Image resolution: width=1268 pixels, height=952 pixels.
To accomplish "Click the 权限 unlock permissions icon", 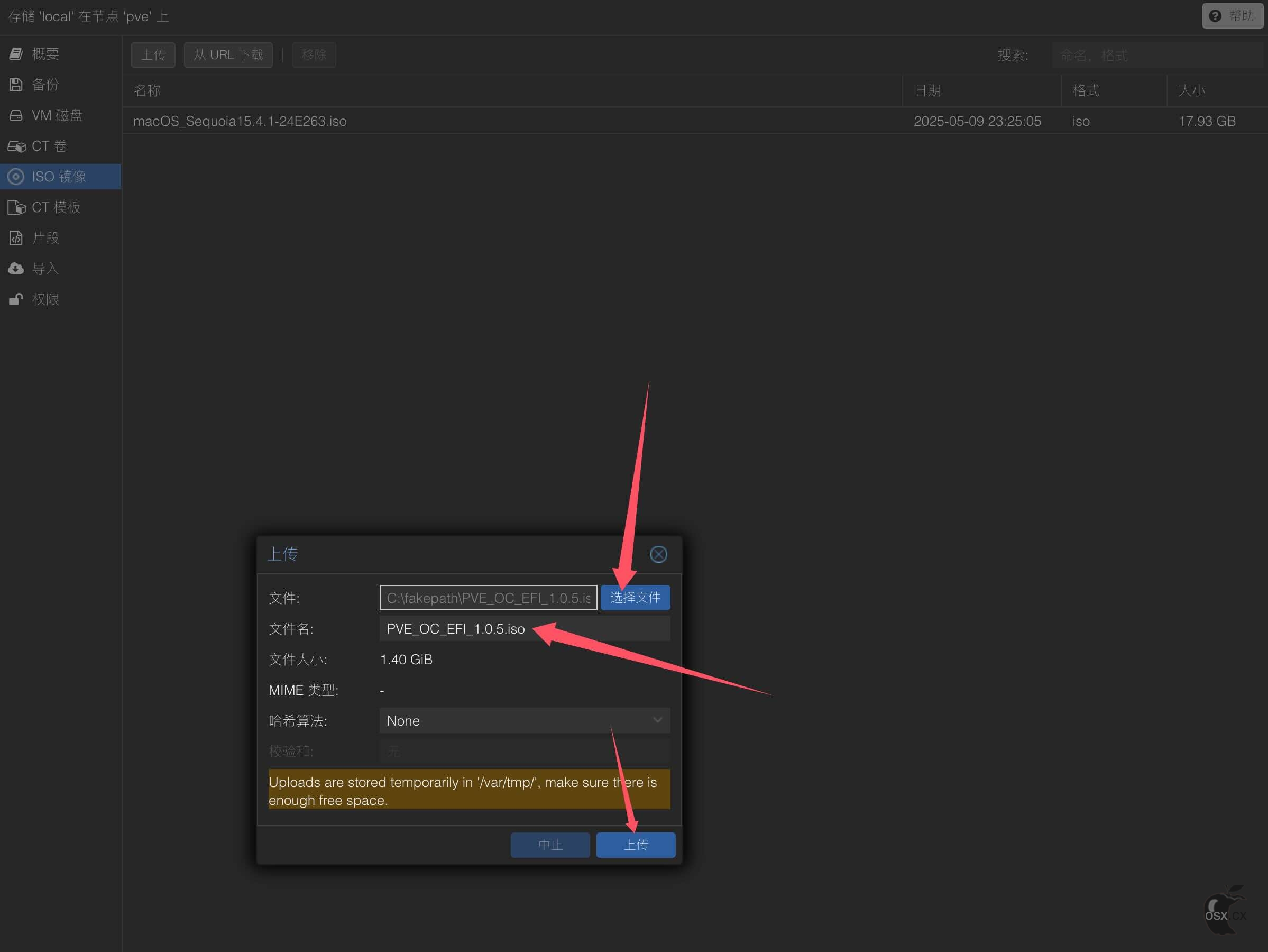I will (x=16, y=299).
